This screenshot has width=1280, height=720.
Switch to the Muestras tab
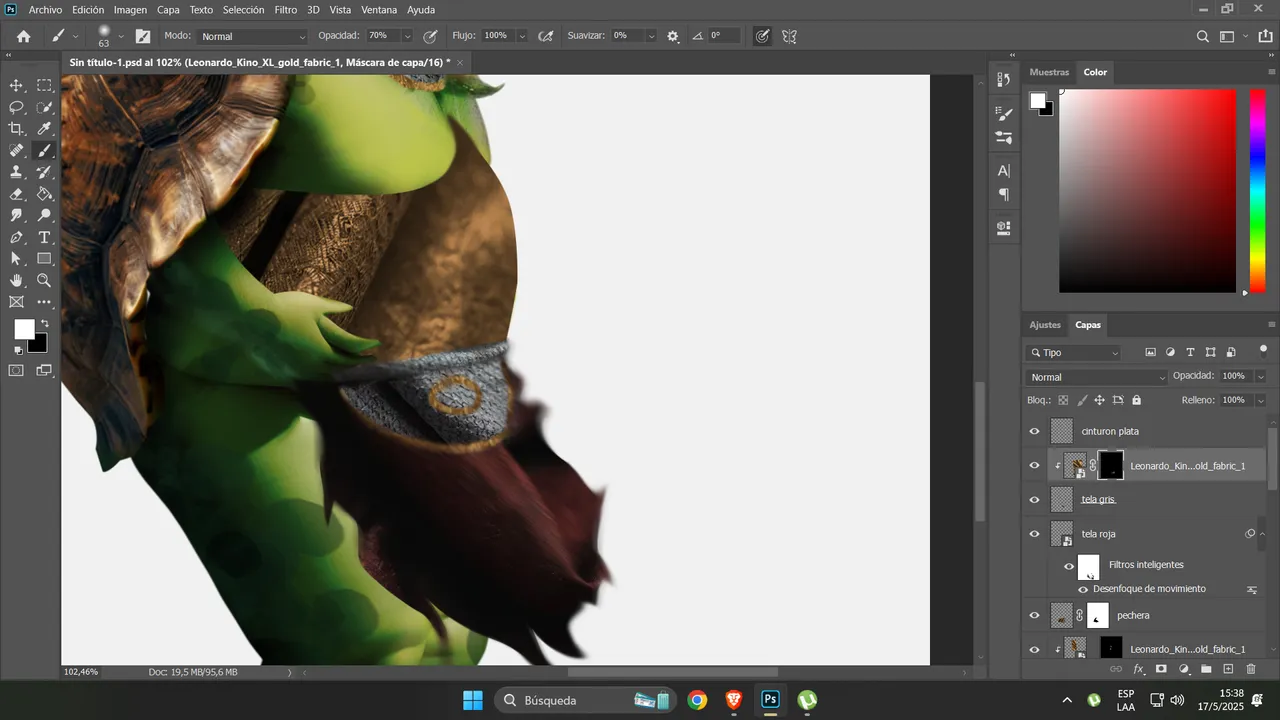click(x=1049, y=72)
